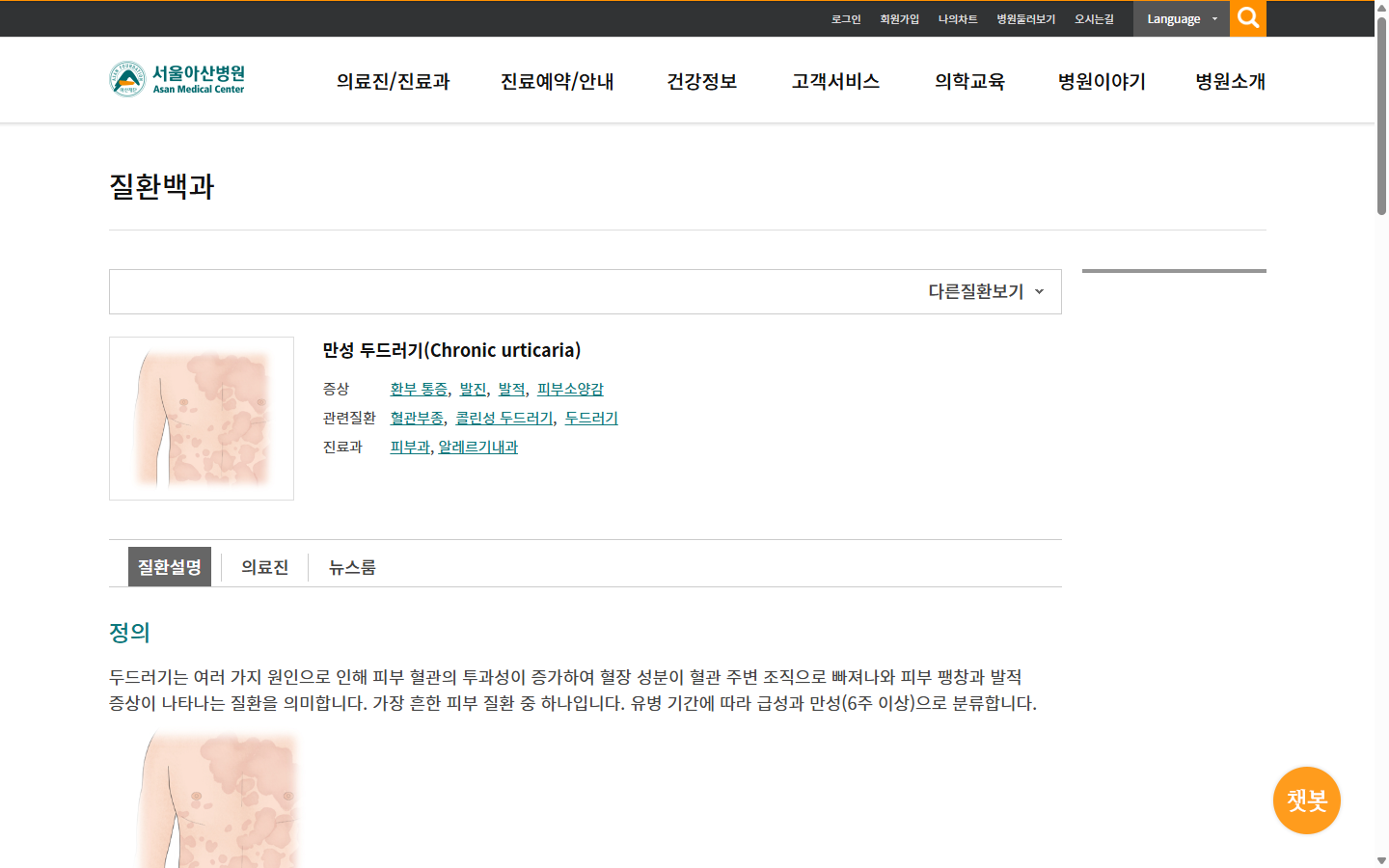Viewport: 1389px width, 868px height.
Task: Open the 혈관부종 related disease link
Action: [417, 418]
